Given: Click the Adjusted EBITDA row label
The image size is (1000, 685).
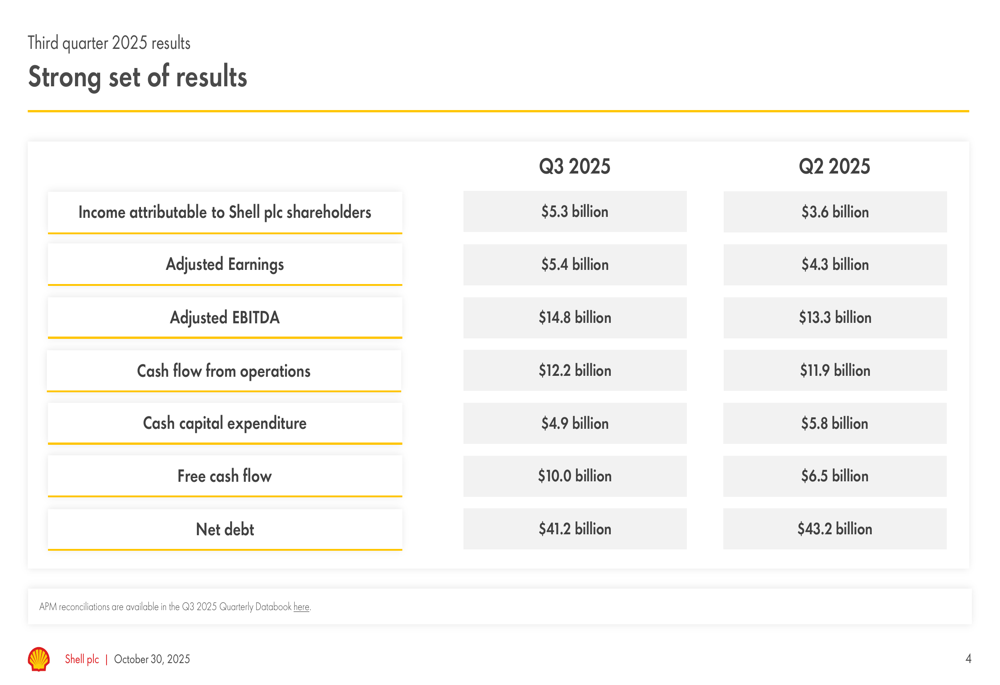Looking at the screenshot, I should point(225,318).
